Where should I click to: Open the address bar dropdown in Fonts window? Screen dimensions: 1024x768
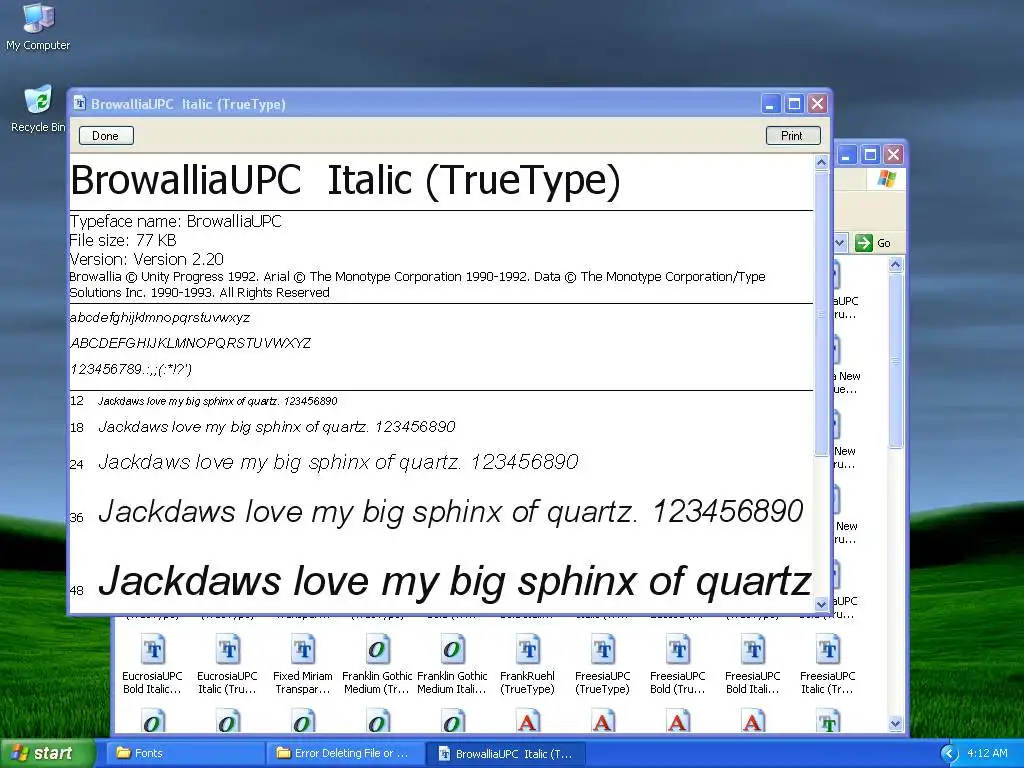tap(840, 243)
